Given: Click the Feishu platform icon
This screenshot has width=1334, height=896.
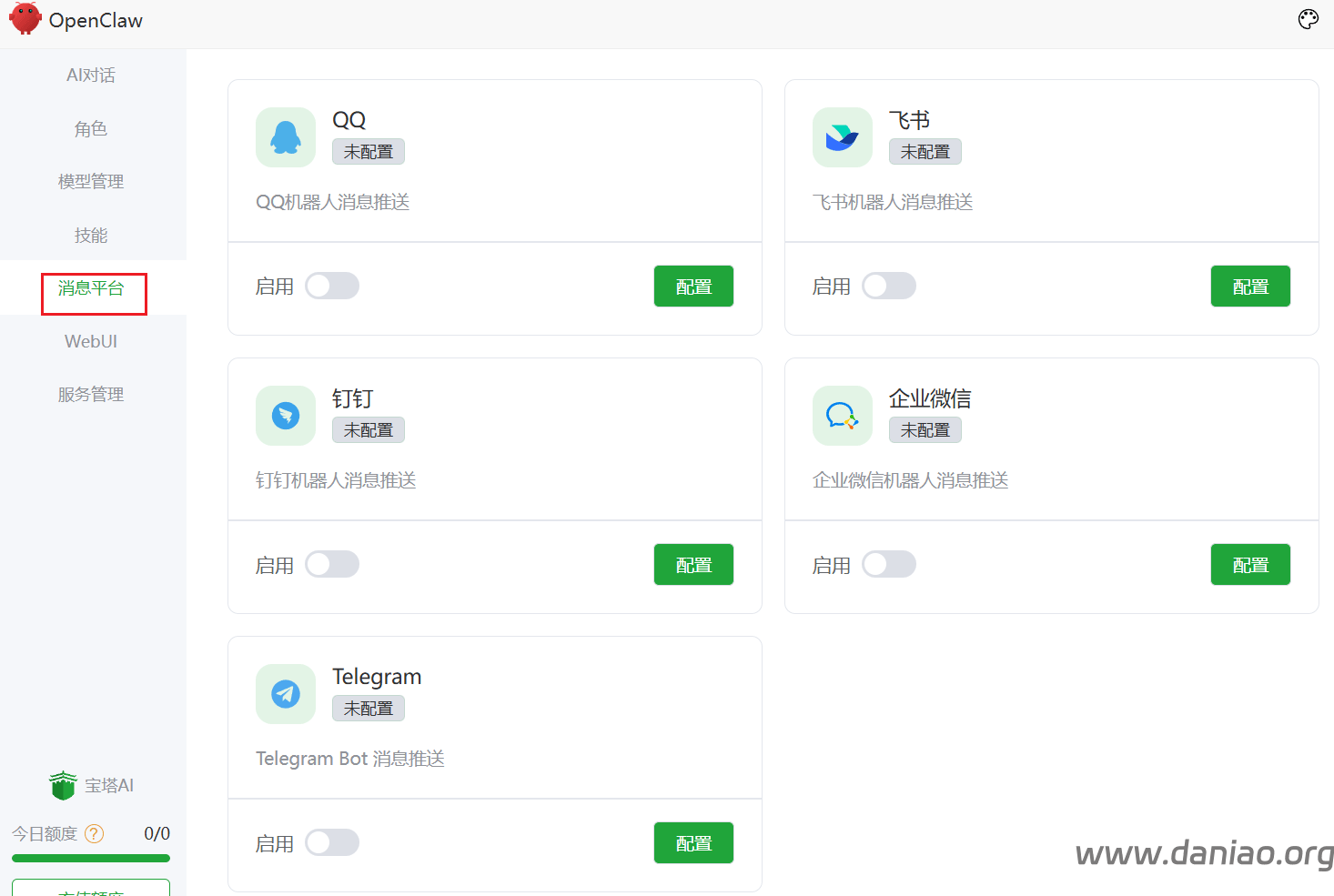Looking at the screenshot, I should coord(842,137).
